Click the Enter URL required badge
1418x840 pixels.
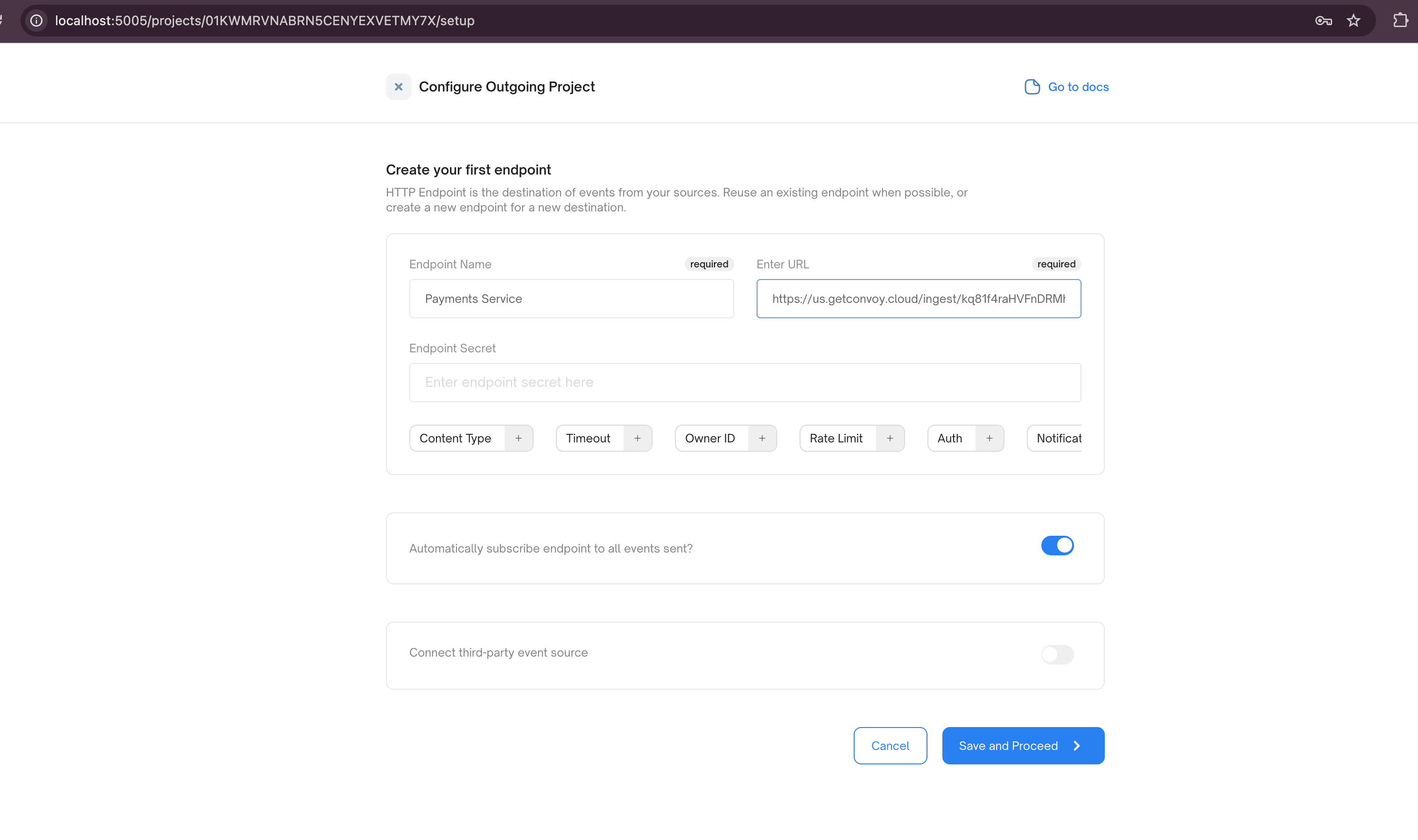click(x=1056, y=264)
